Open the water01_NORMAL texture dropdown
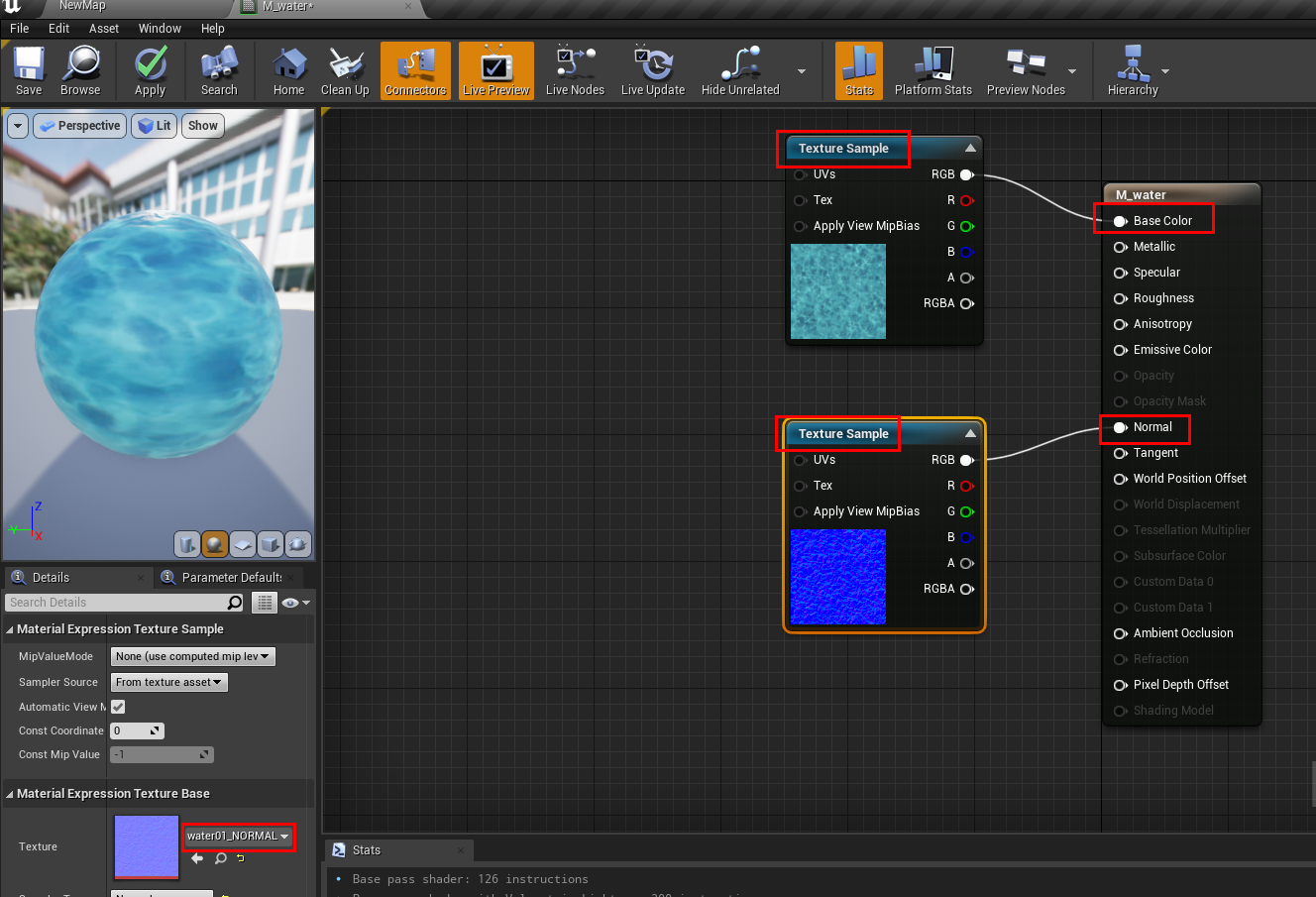This screenshot has height=897, width=1316. pyautogui.click(x=238, y=836)
